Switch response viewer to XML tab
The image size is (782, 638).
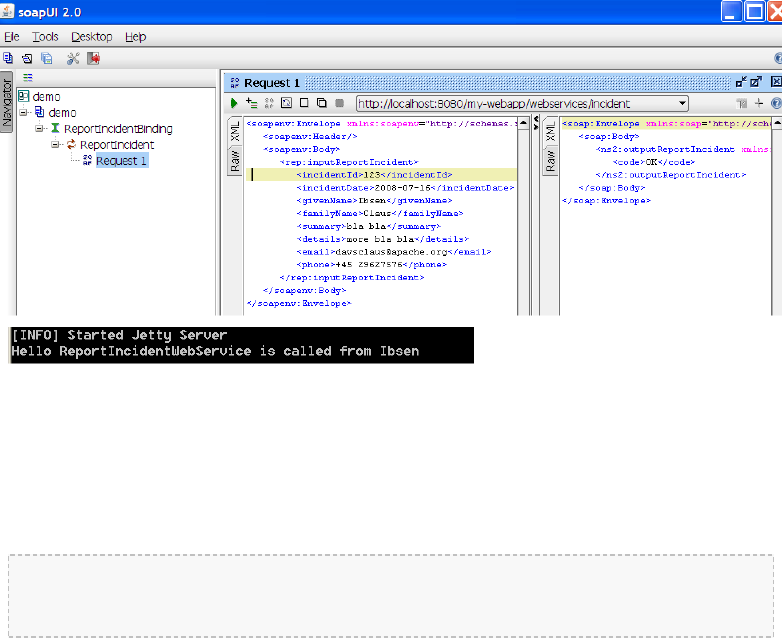tap(550, 133)
